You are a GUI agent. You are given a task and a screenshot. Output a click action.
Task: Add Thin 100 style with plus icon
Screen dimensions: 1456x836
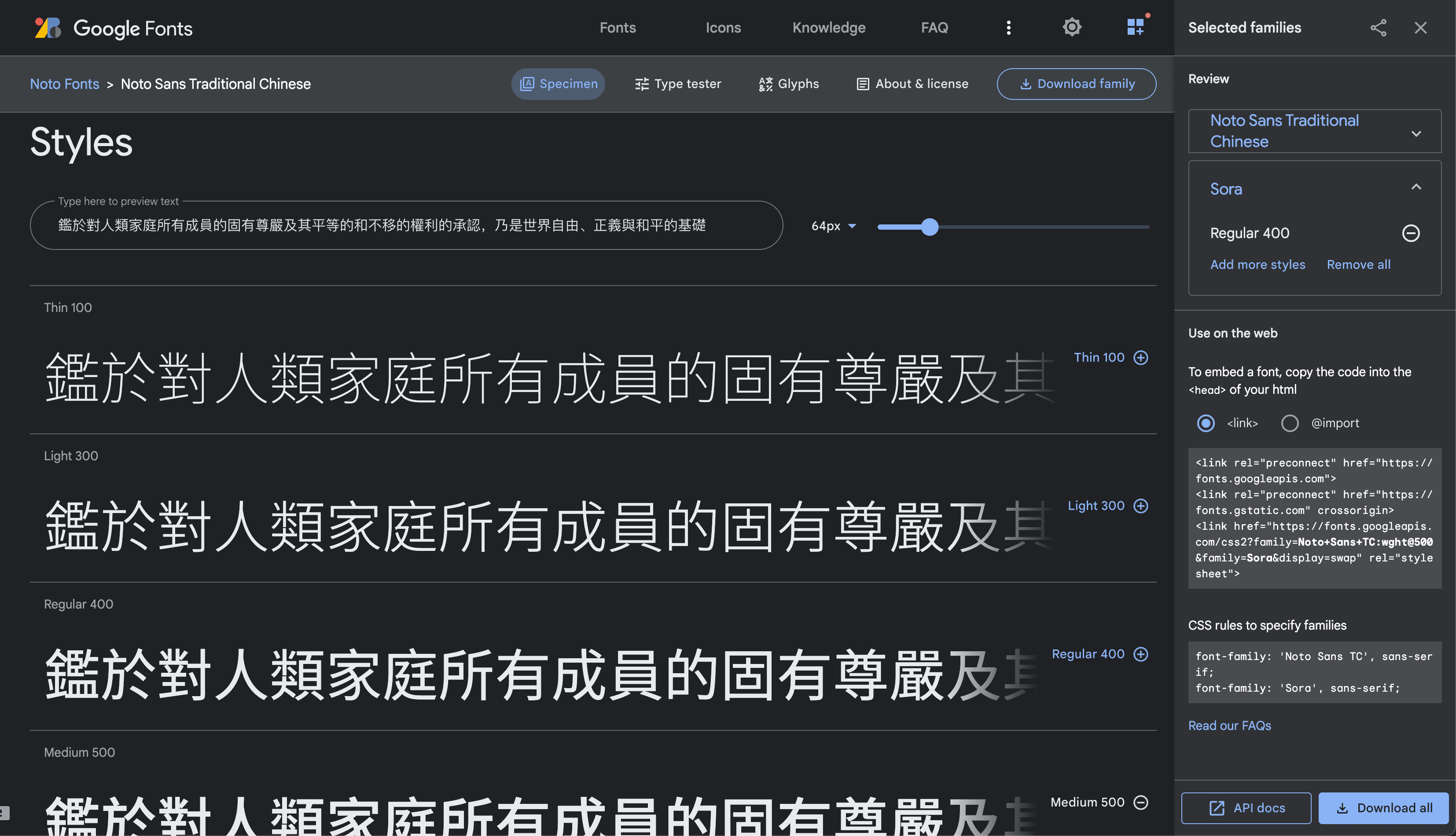click(1141, 357)
